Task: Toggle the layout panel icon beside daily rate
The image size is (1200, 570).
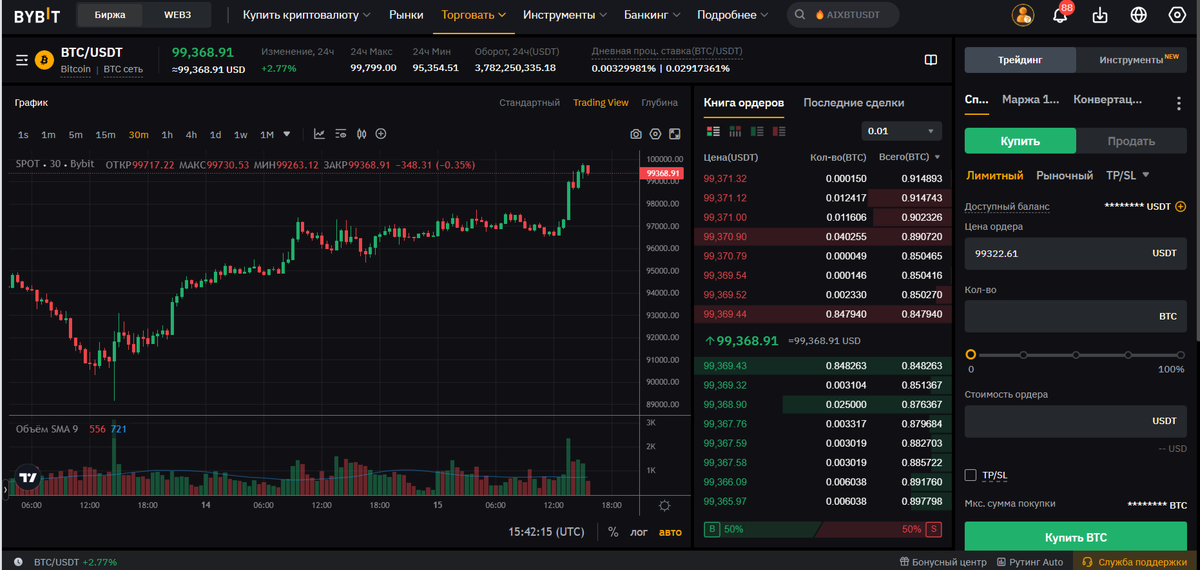Action: (931, 60)
